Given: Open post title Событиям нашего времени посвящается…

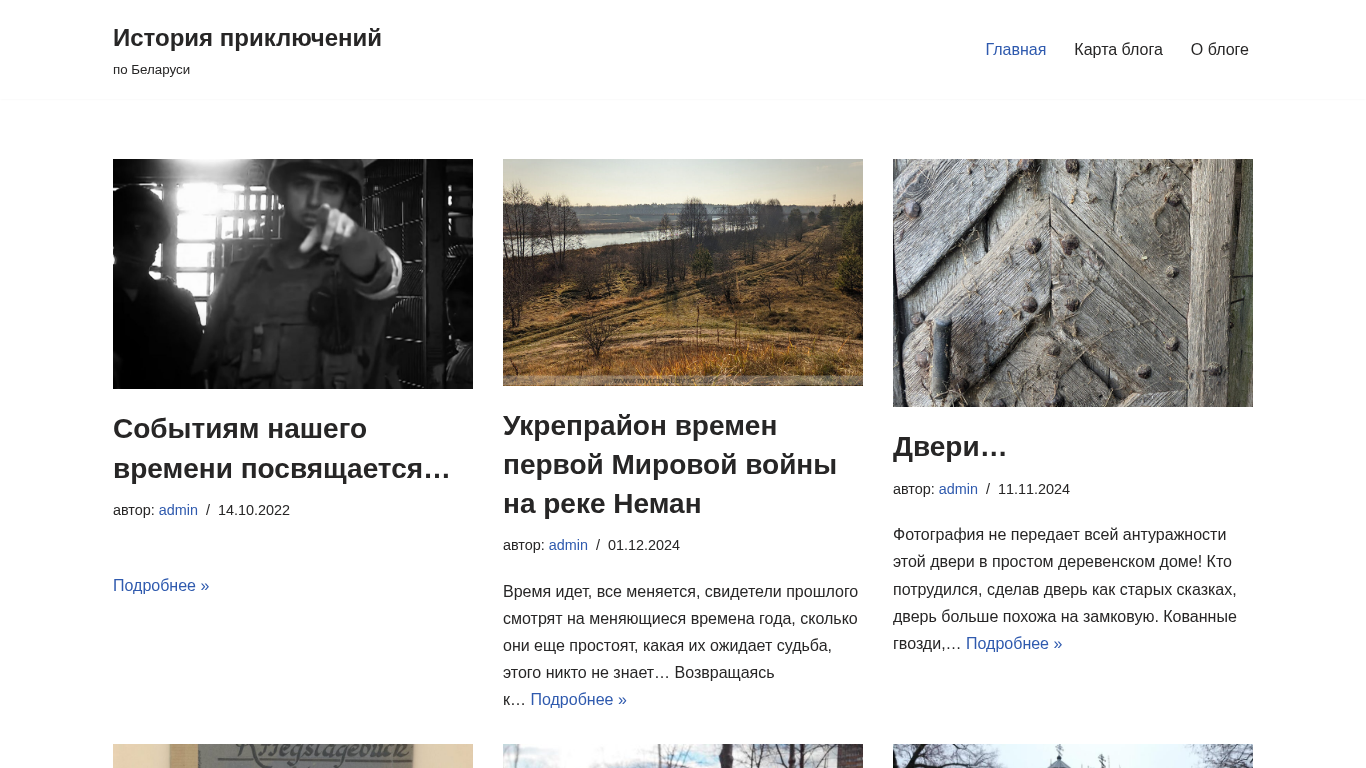Looking at the screenshot, I should point(282,448).
